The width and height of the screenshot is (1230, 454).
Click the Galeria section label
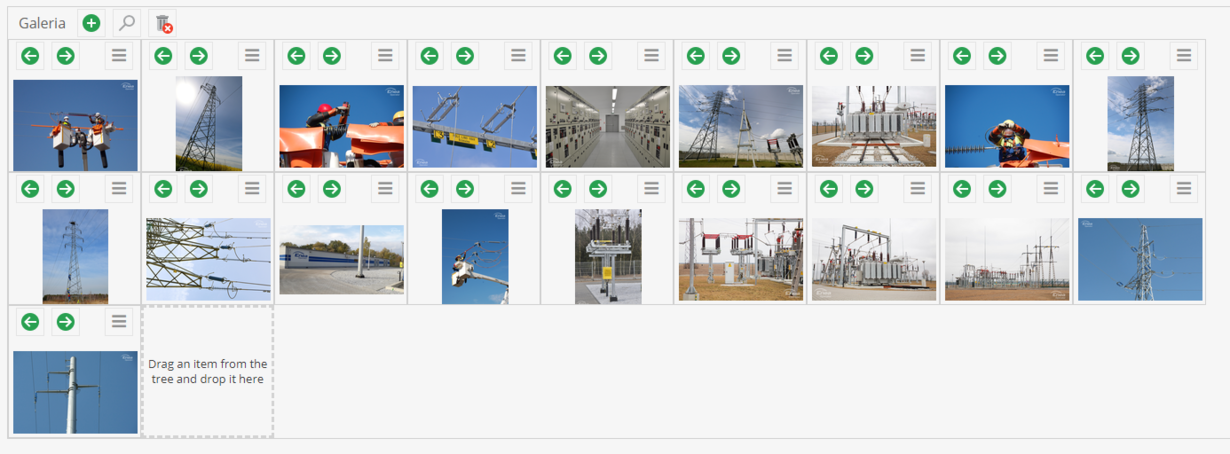(x=42, y=23)
